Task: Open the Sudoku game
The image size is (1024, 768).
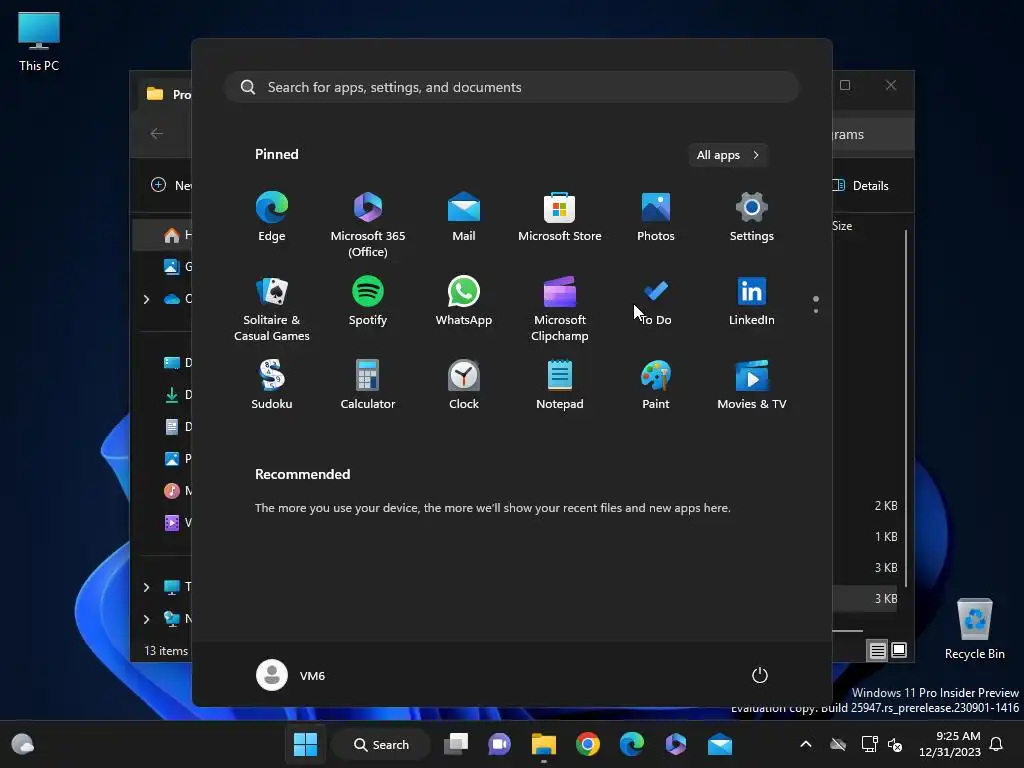Action: [272, 385]
